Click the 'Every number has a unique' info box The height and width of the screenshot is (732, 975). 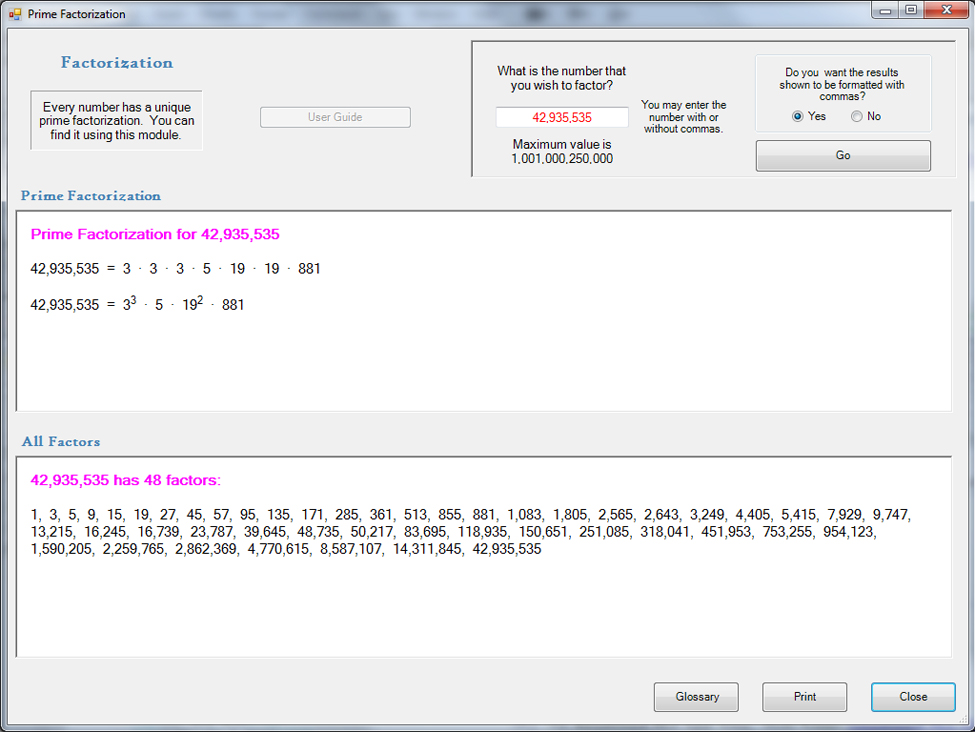tap(117, 121)
